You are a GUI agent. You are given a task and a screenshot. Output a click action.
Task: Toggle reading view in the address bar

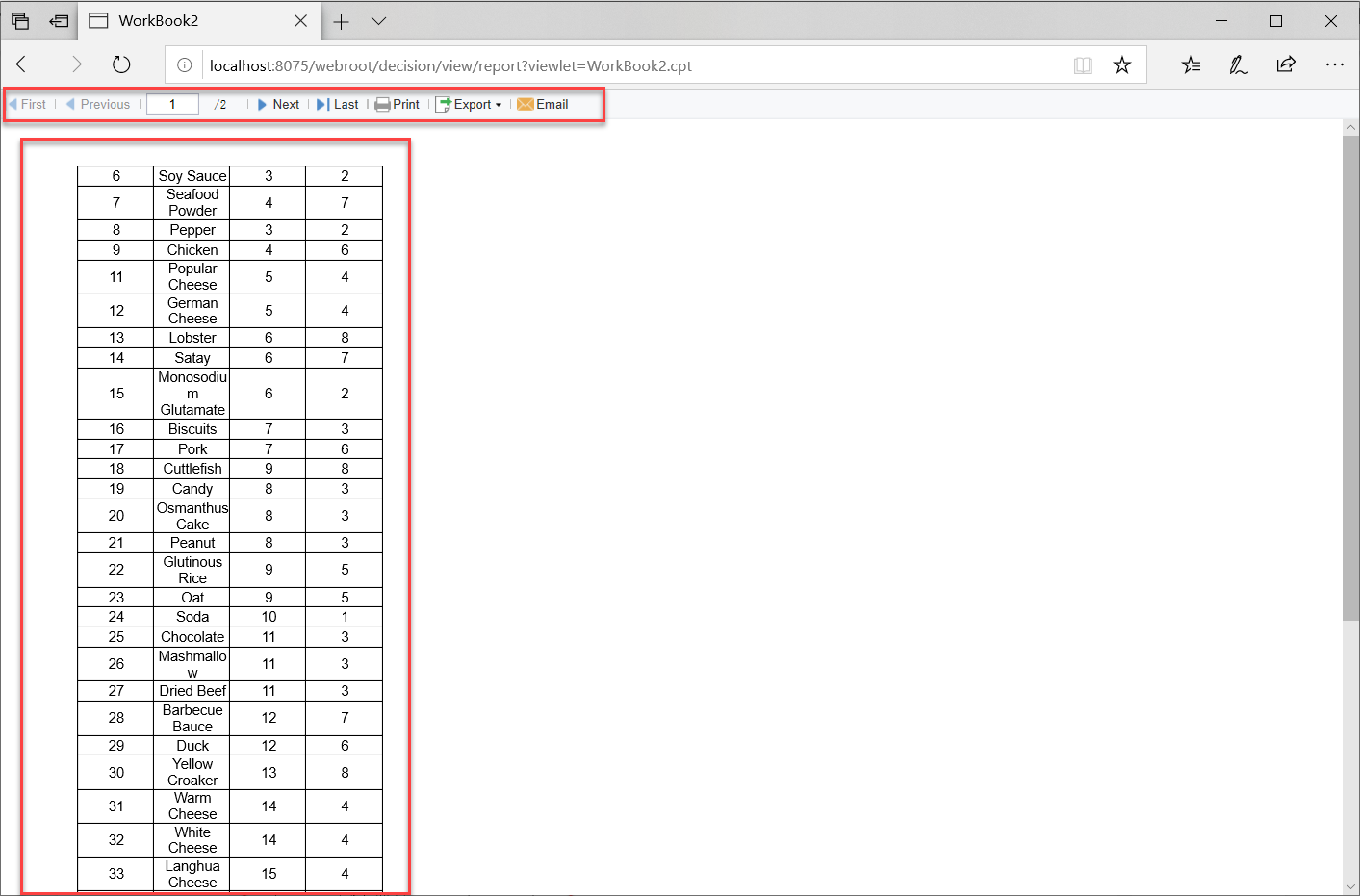(1083, 64)
